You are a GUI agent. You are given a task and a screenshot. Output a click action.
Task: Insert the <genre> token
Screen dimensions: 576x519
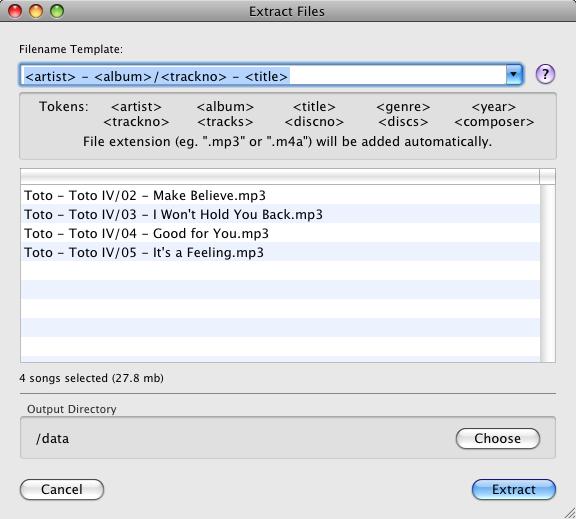point(403,107)
